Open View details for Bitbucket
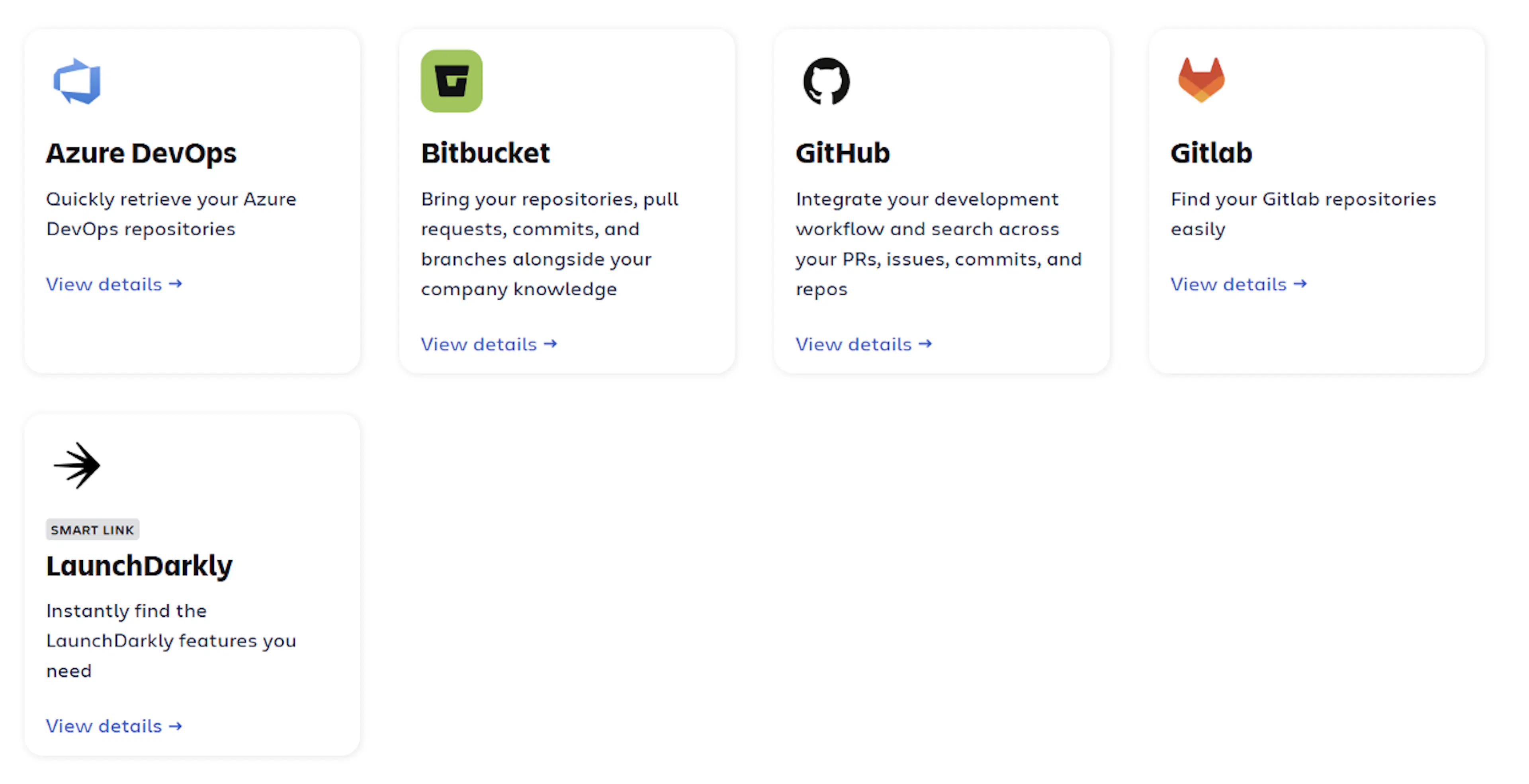Screen dimensions: 1529x784 tap(489, 344)
